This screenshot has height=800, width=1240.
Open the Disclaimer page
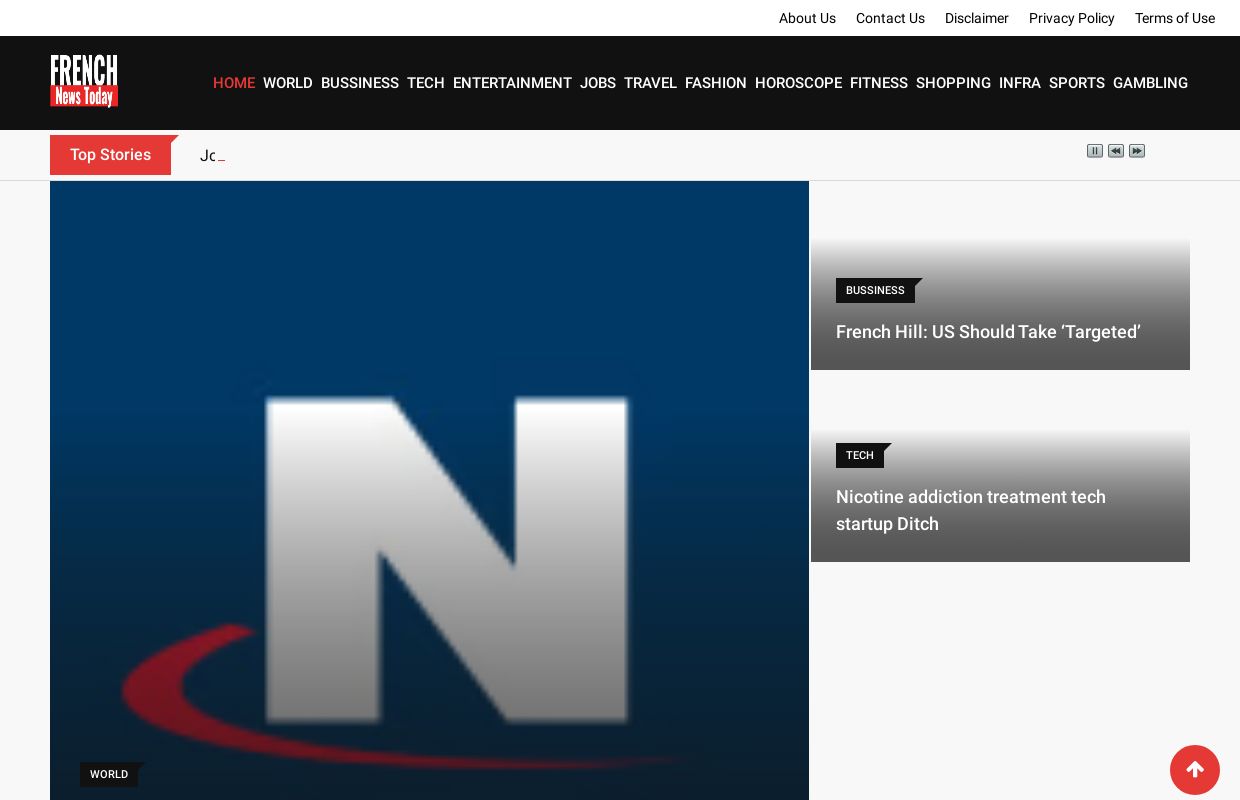click(977, 18)
